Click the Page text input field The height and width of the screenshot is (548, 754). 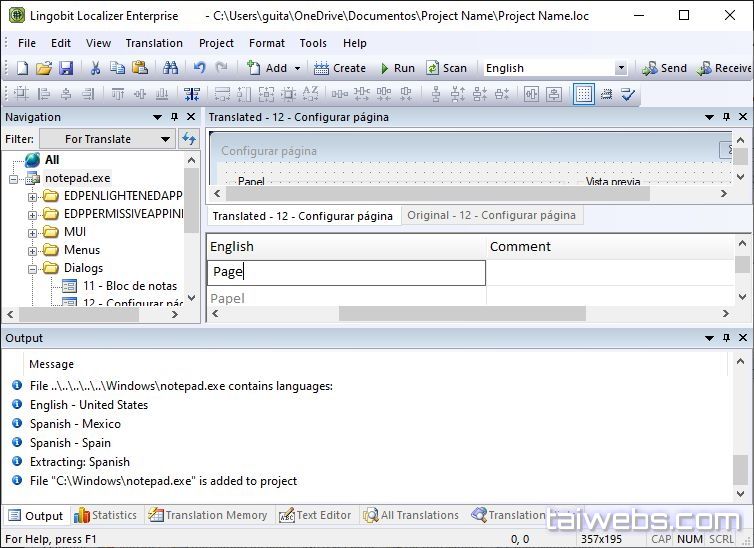[x=346, y=272]
